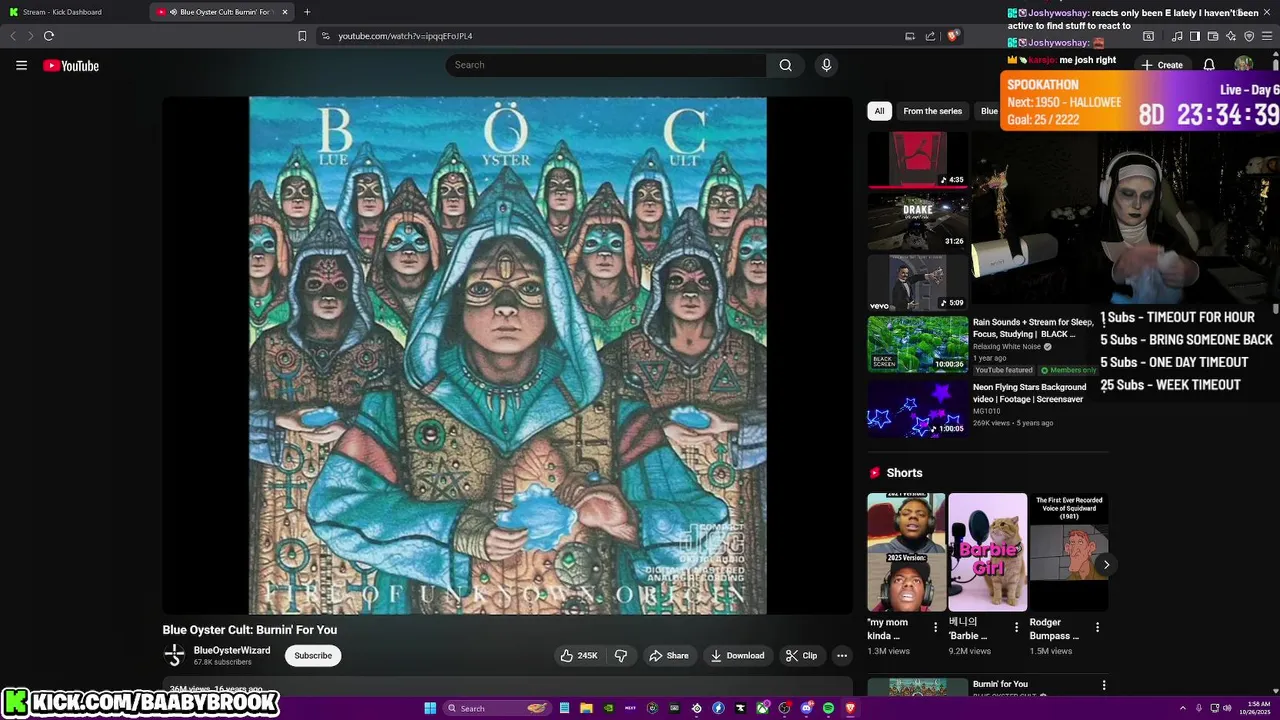1280x720 pixels.
Task: Open BlueOysterWizard channel avatar
Action: click(x=175, y=656)
